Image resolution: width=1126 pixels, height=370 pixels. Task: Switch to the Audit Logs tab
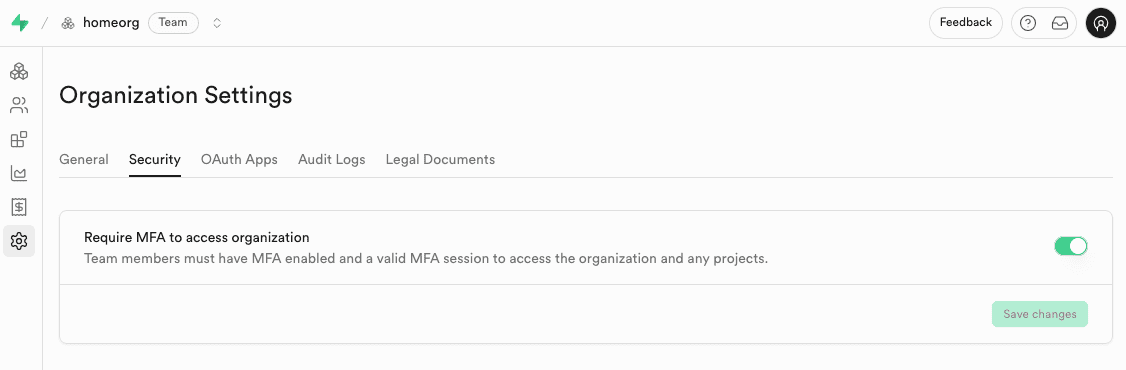332,159
